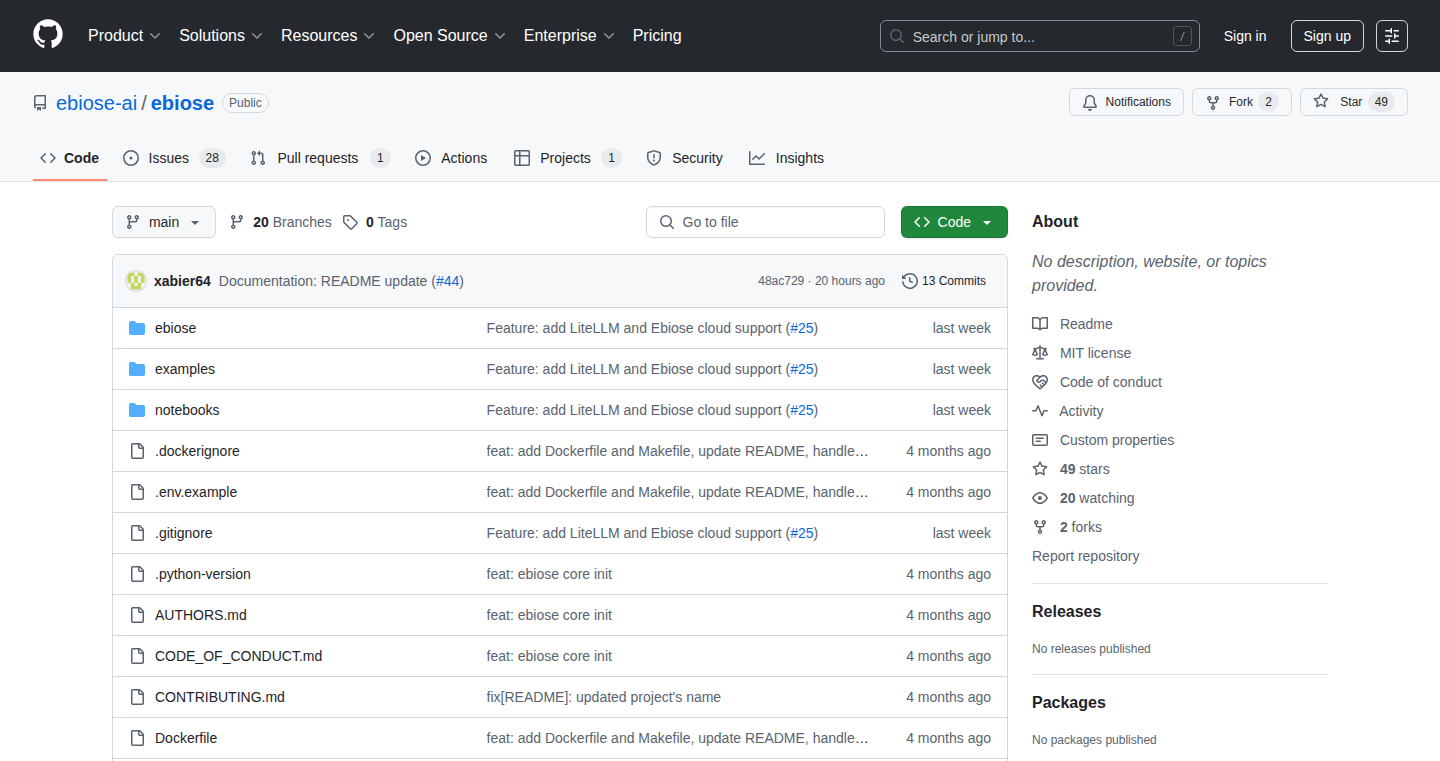Open the Pricing page
1440x761 pixels.
click(x=657, y=35)
